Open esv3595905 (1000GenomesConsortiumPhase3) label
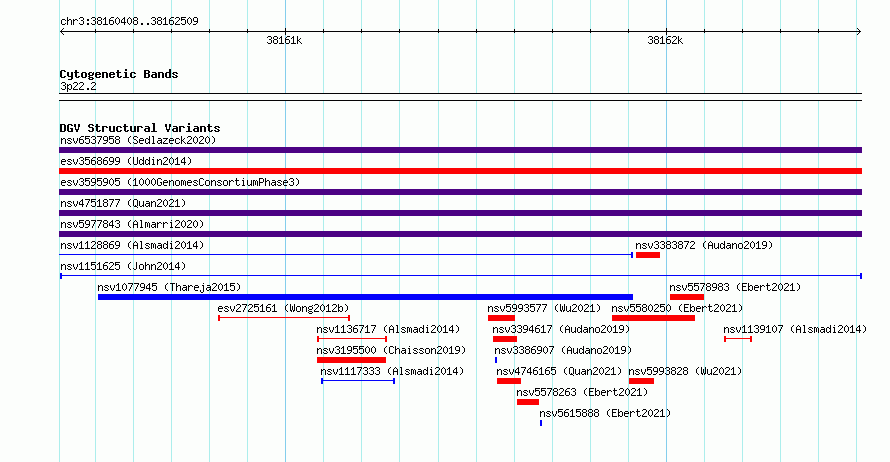This screenshot has width=890, height=462. click(180, 182)
